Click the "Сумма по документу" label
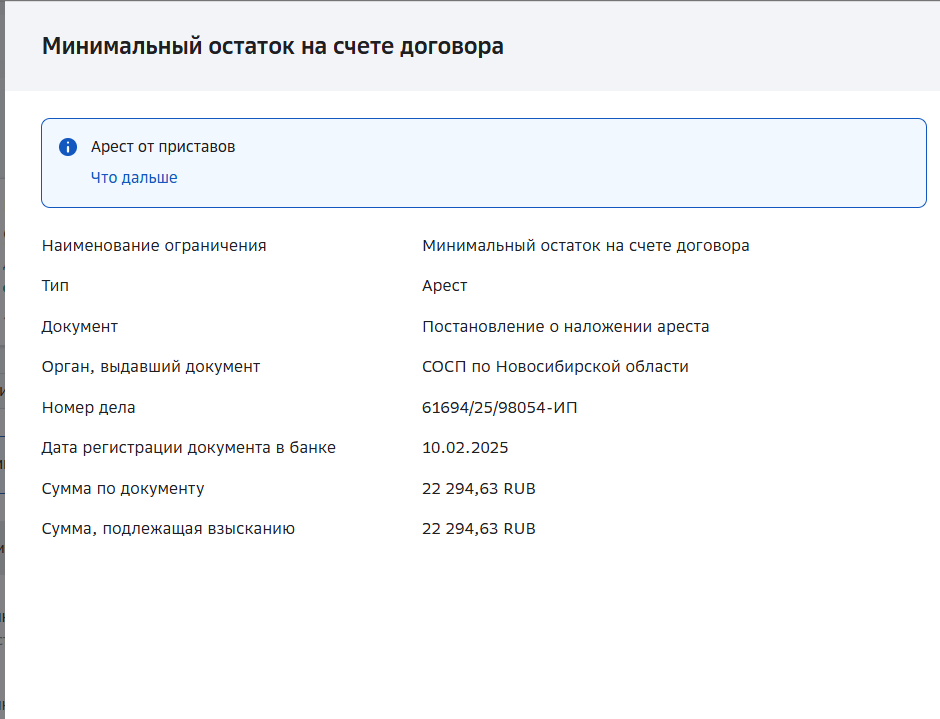940x719 pixels. click(123, 489)
